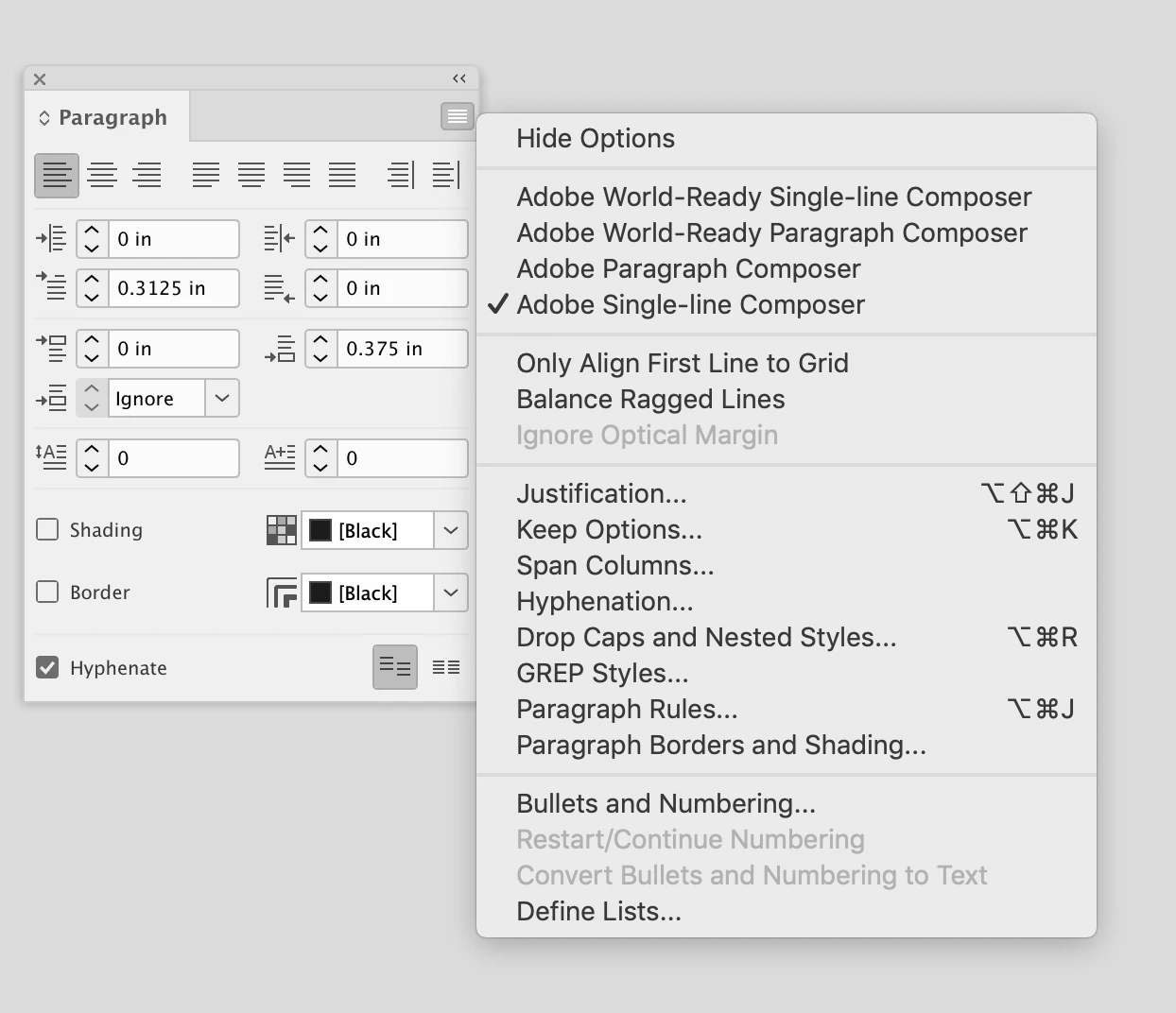Click Drop Cap Characters stepper arrows
Viewport: 1176px width, 1013px height.
320,458
